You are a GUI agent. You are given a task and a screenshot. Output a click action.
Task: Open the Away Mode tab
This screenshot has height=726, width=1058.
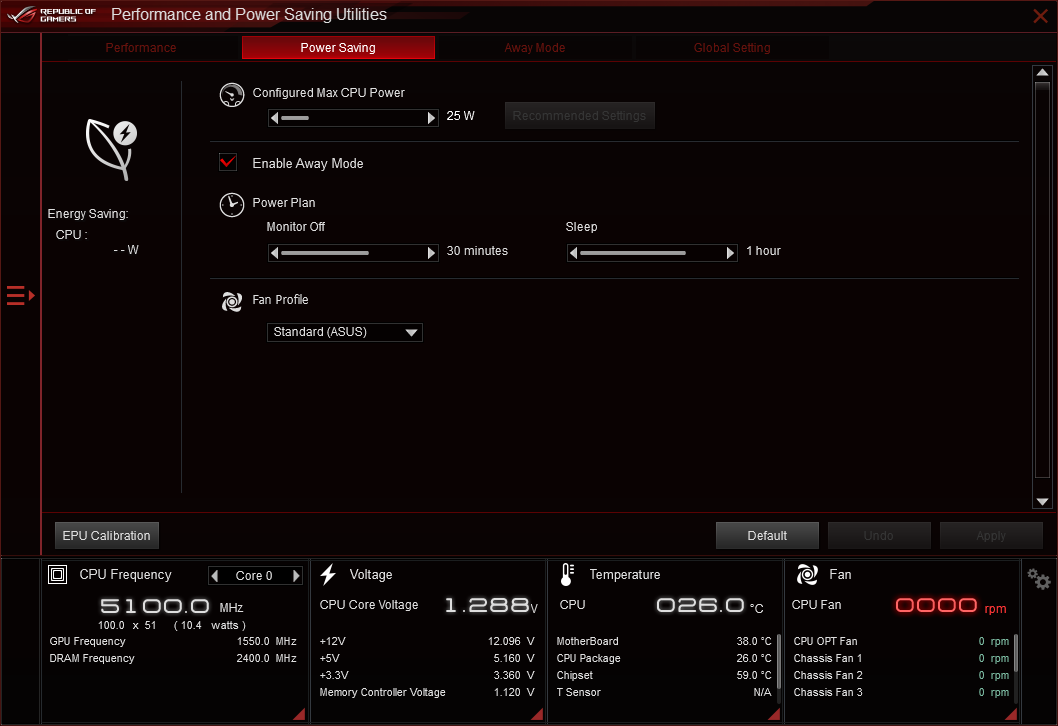click(534, 48)
